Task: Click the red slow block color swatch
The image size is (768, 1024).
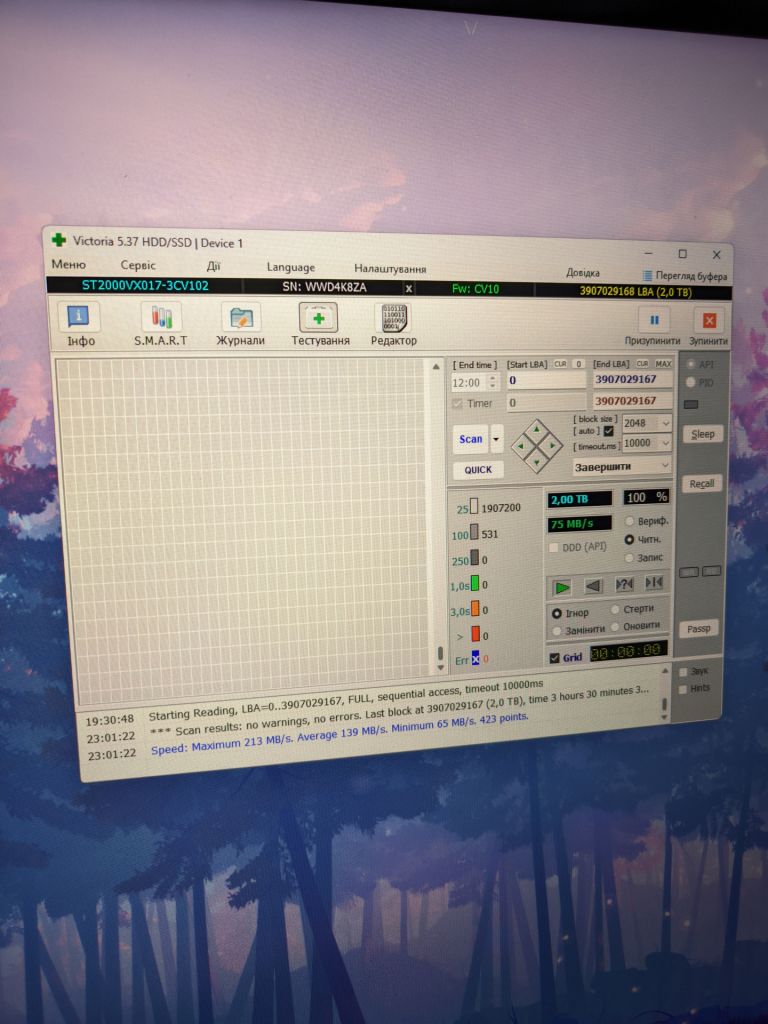Action: (475, 633)
